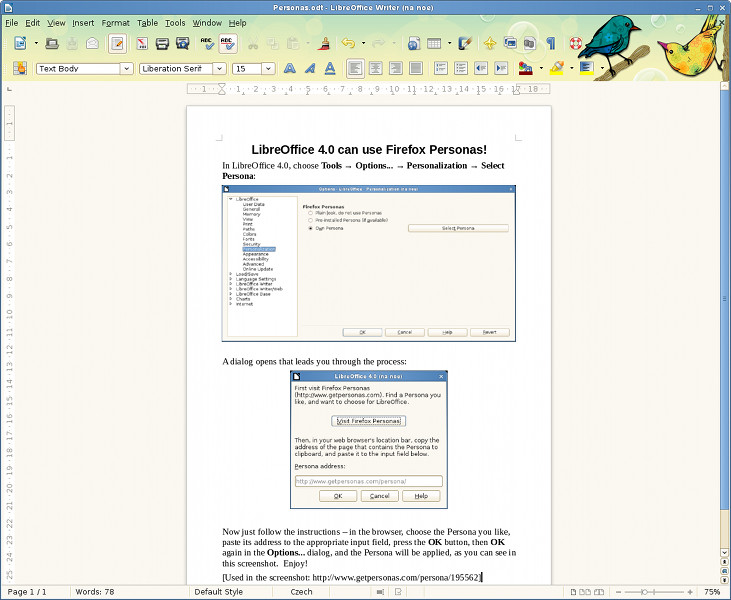731x600 pixels.
Task: Expand the Liberation Serif font name dropdown
Action: (220, 69)
